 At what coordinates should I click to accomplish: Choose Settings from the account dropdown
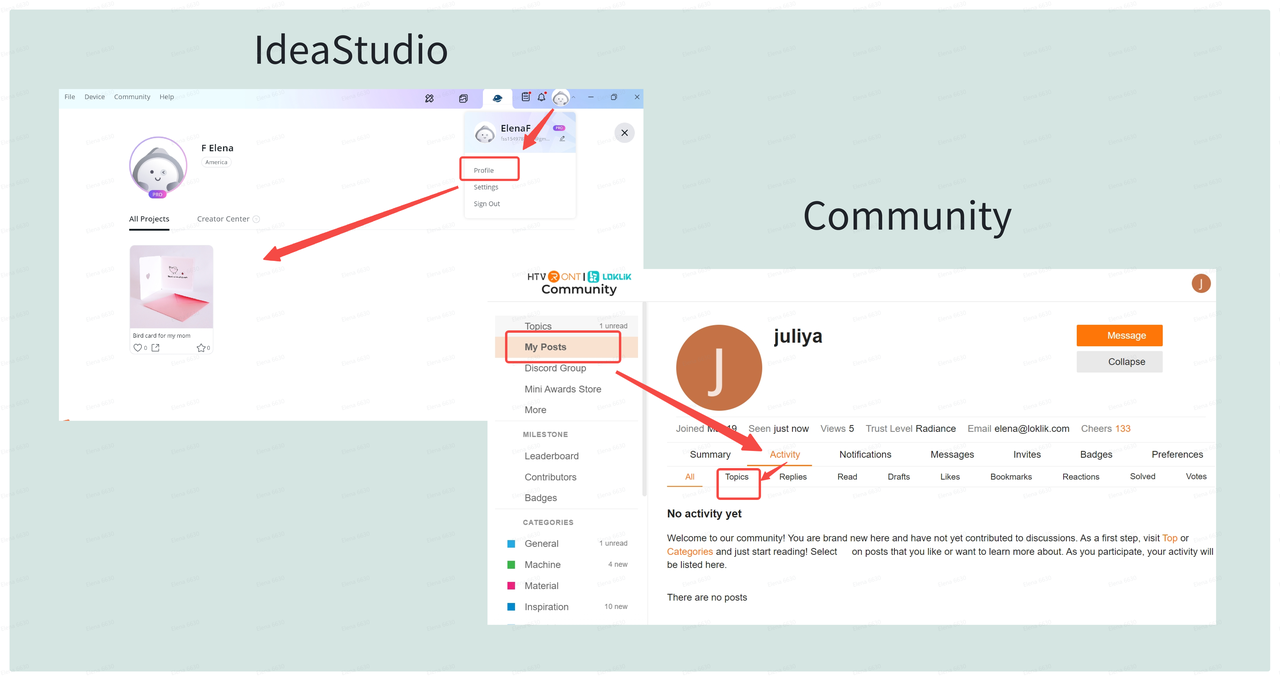(486, 187)
